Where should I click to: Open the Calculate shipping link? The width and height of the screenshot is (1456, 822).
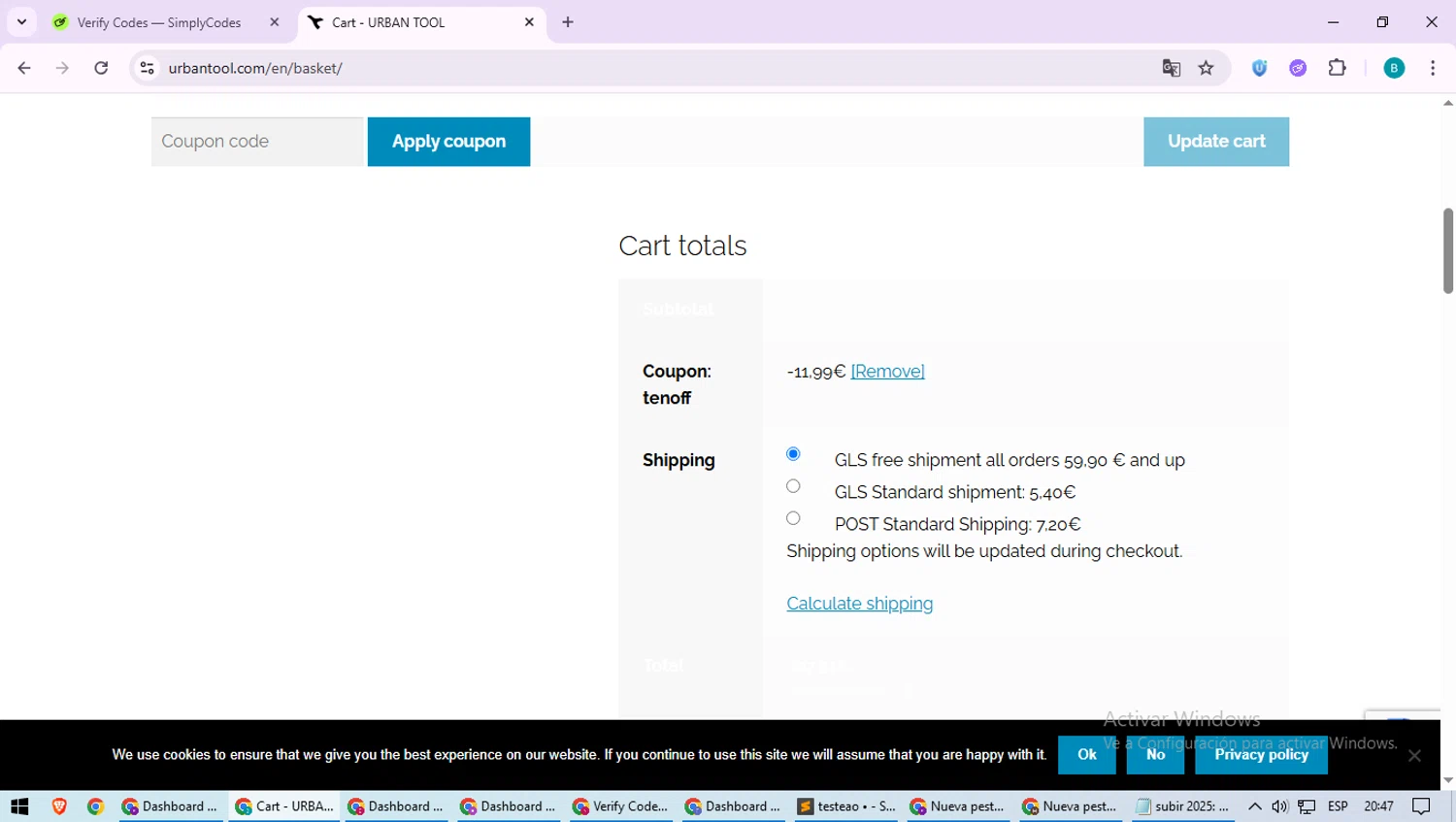click(859, 604)
